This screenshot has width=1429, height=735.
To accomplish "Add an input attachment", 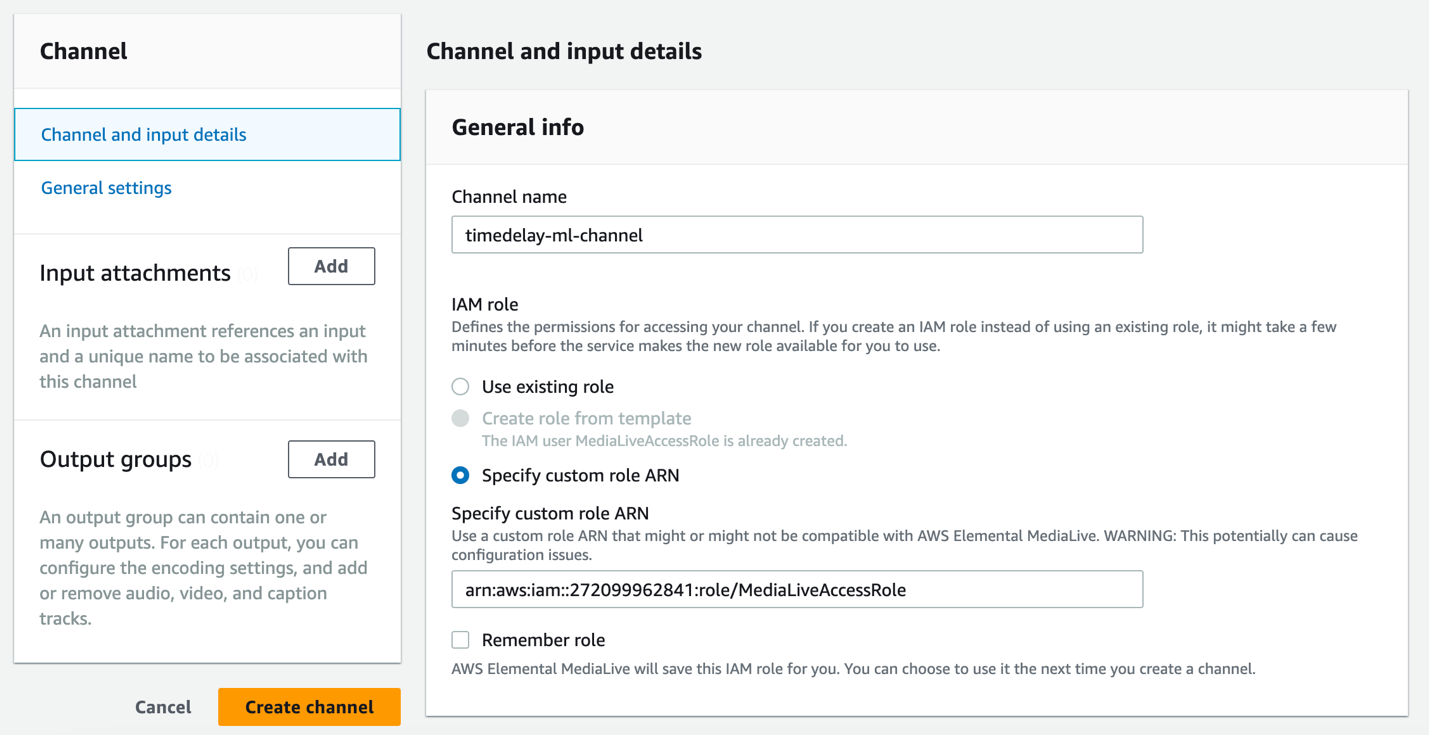I will coord(331,266).
